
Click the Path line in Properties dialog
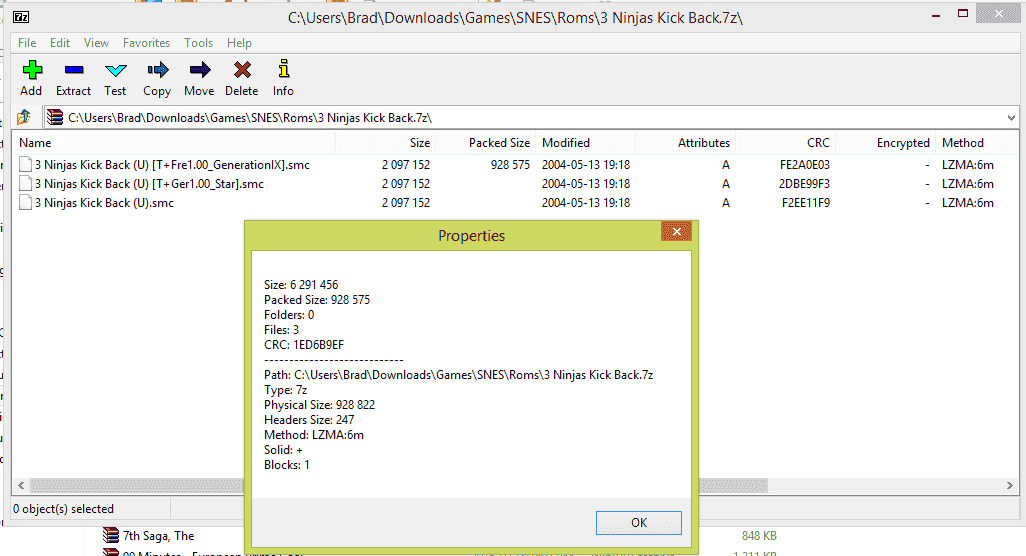click(x=459, y=374)
